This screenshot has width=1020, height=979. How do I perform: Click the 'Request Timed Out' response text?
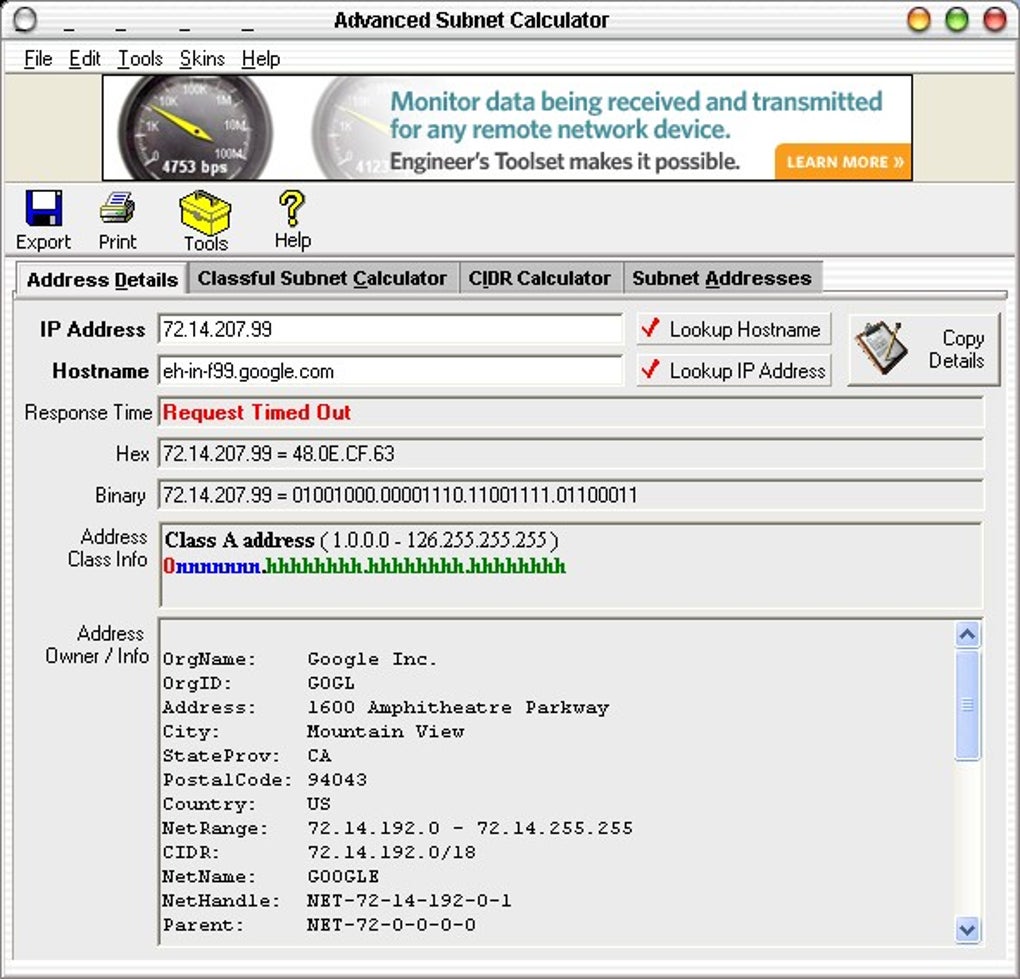click(x=256, y=412)
